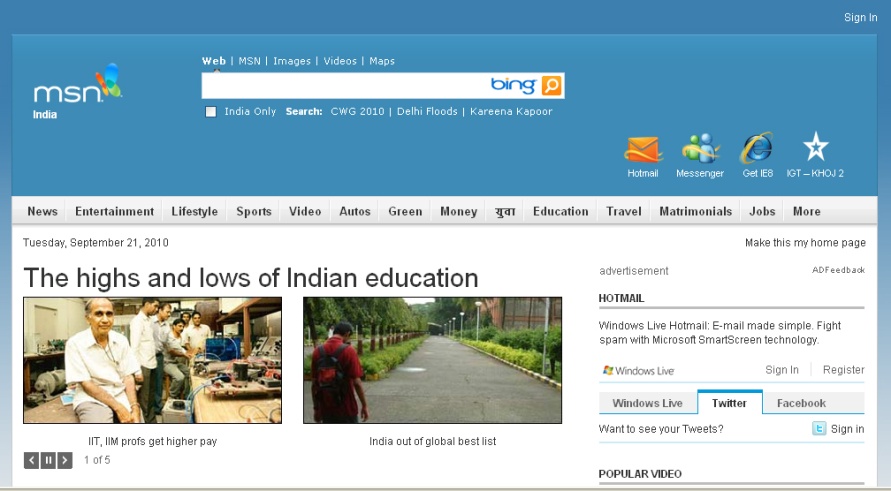Click the Delhi Floods search suggestion
This screenshot has width=891, height=491.
click(x=427, y=111)
